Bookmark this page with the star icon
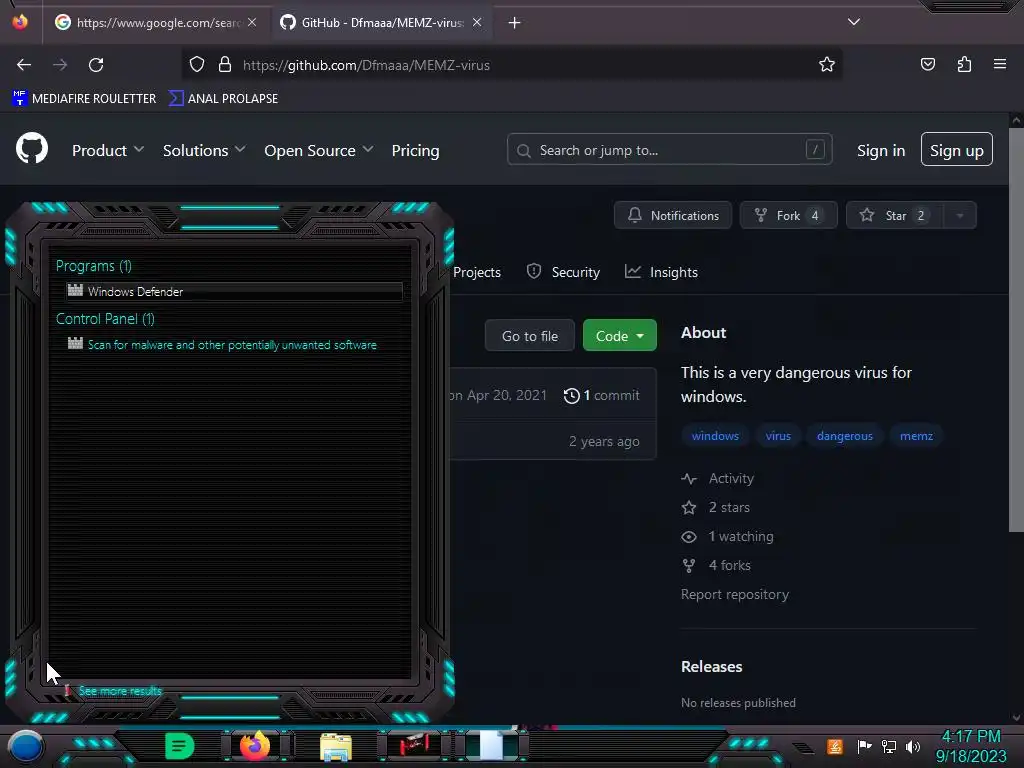The image size is (1024, 768). point(827,65)
